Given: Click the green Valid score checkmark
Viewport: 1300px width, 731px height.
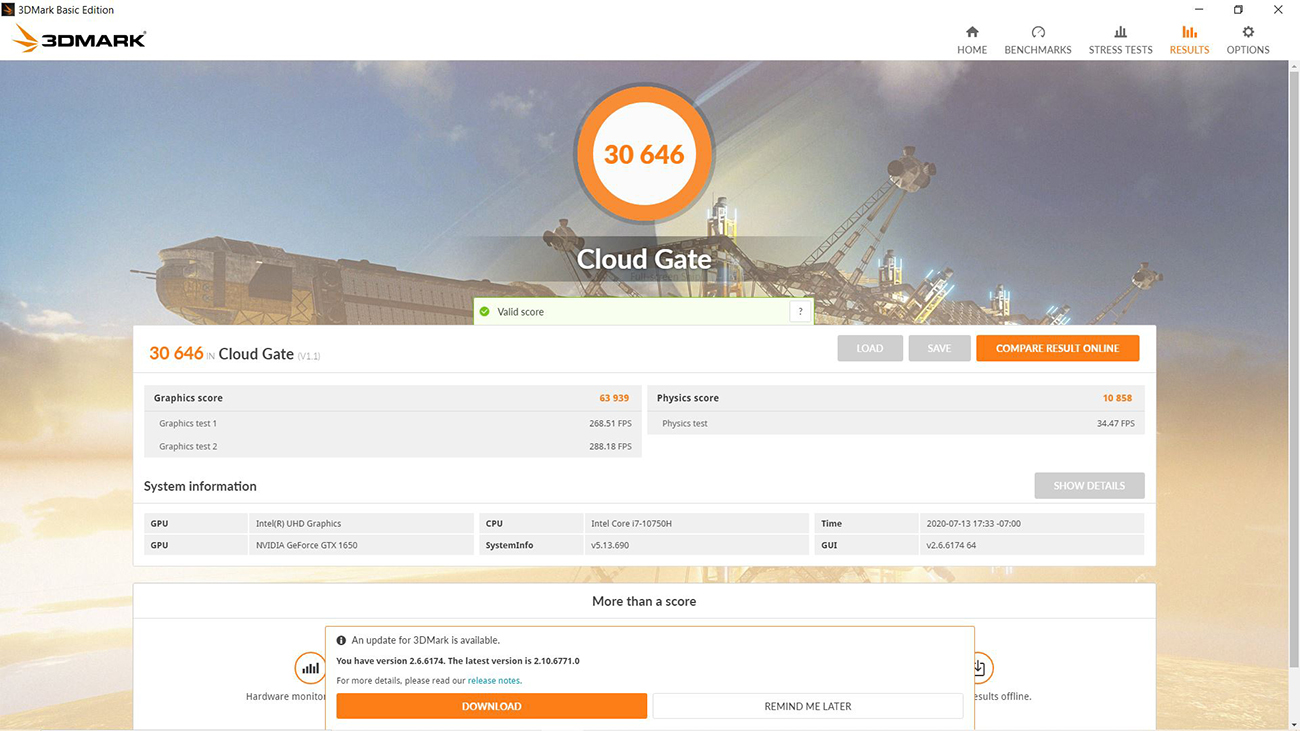Looking at the screenshot, I should point(485,312).
